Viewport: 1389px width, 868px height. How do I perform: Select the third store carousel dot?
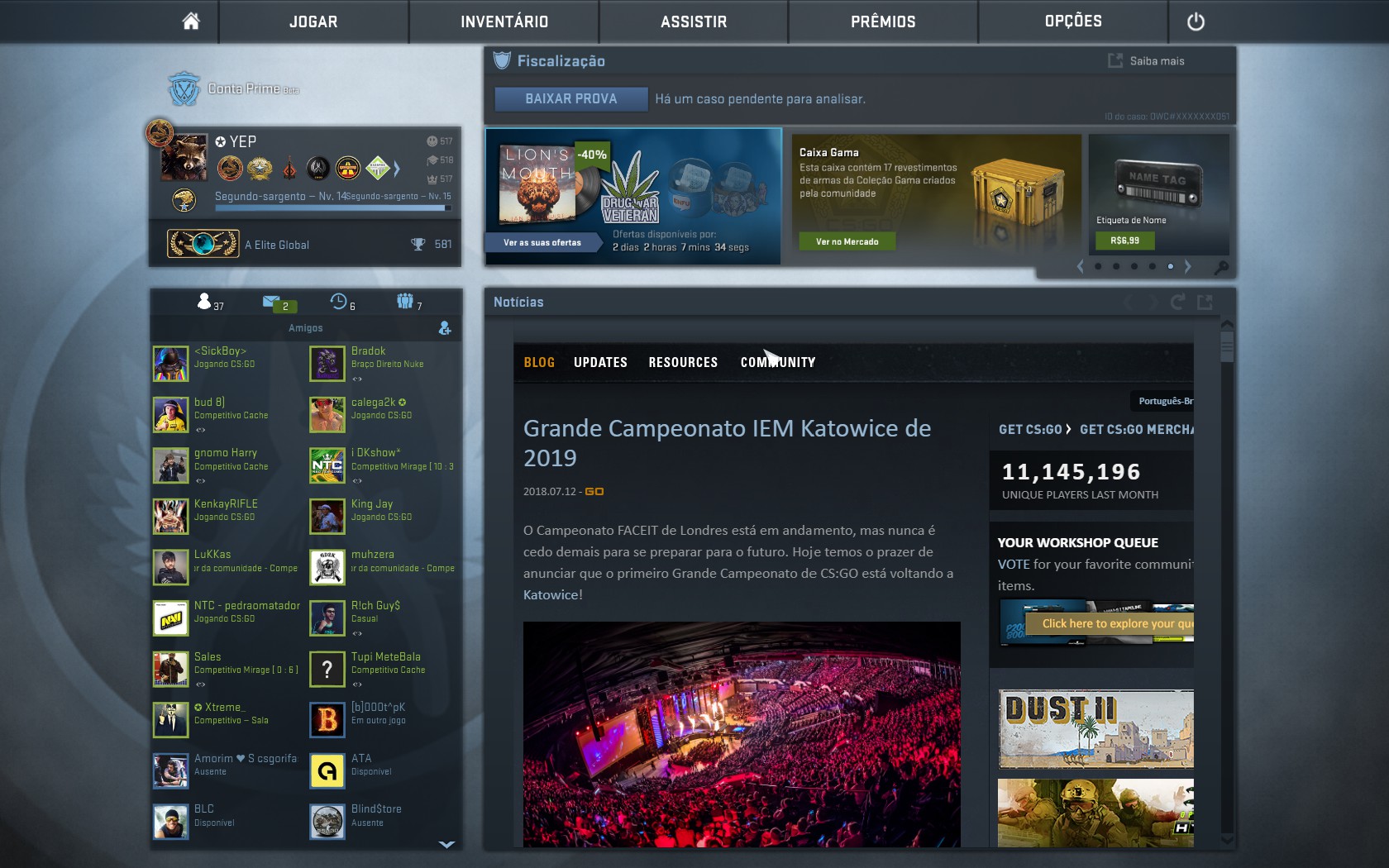pyautogui.click(x=1134, y=266)
